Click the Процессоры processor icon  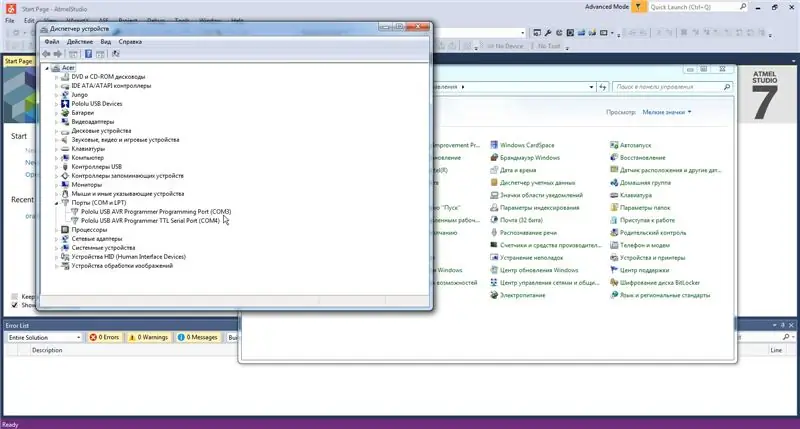coord(65,230)
